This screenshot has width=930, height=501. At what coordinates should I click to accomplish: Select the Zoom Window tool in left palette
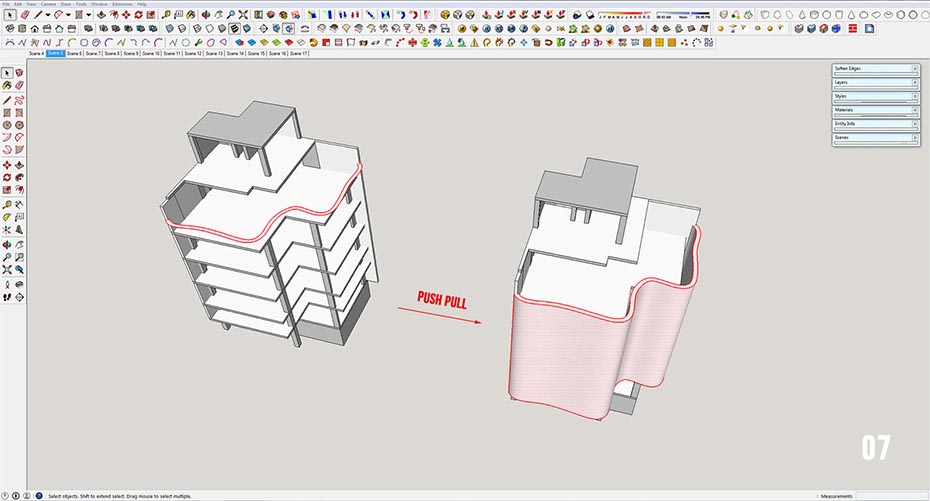[19, 257]
